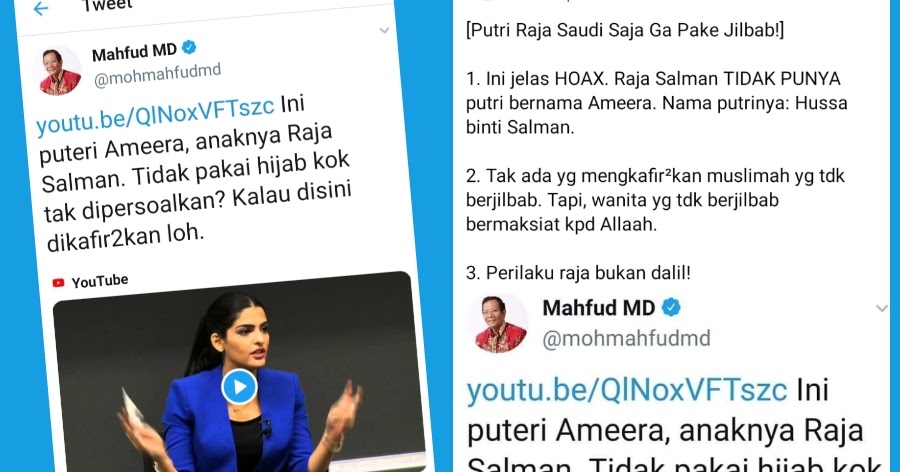The width and height of the screenshot is (900, 472).
Task: Open @mohmahfudmd handle in right tweet
Action: click(x=626, y=338)
